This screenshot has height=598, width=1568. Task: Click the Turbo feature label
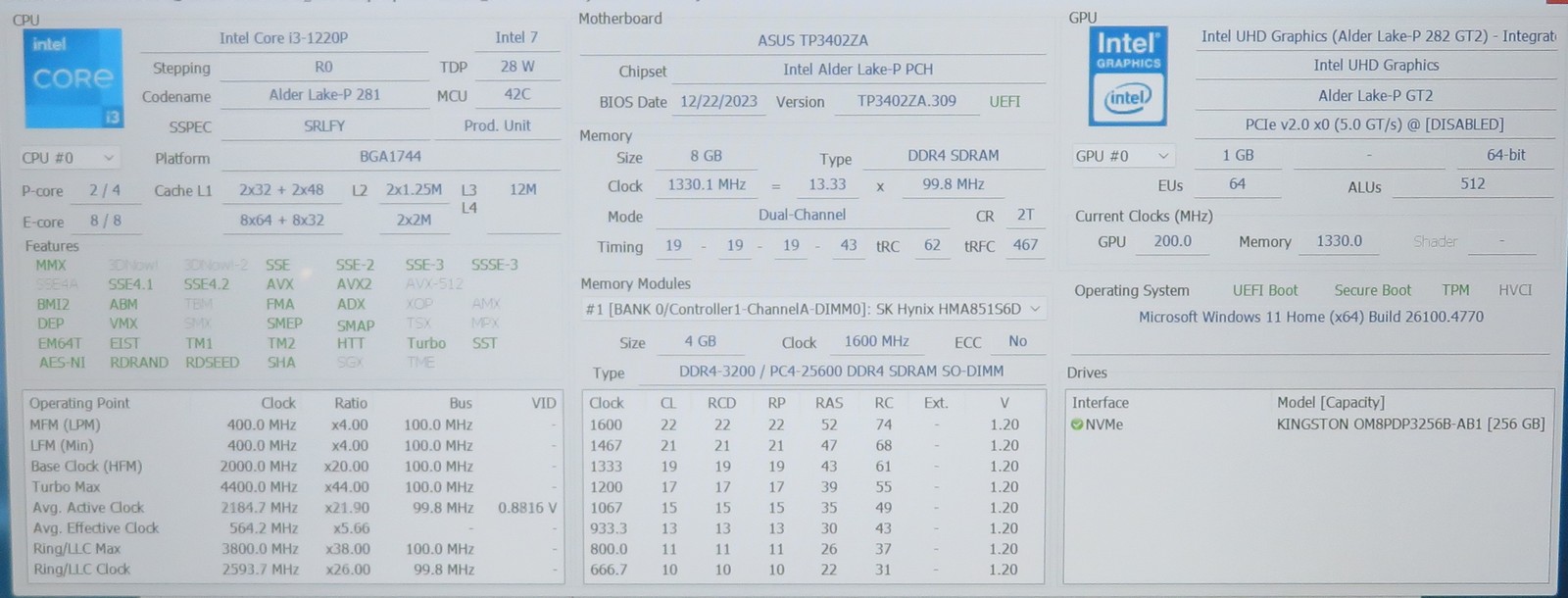(426, 343)
